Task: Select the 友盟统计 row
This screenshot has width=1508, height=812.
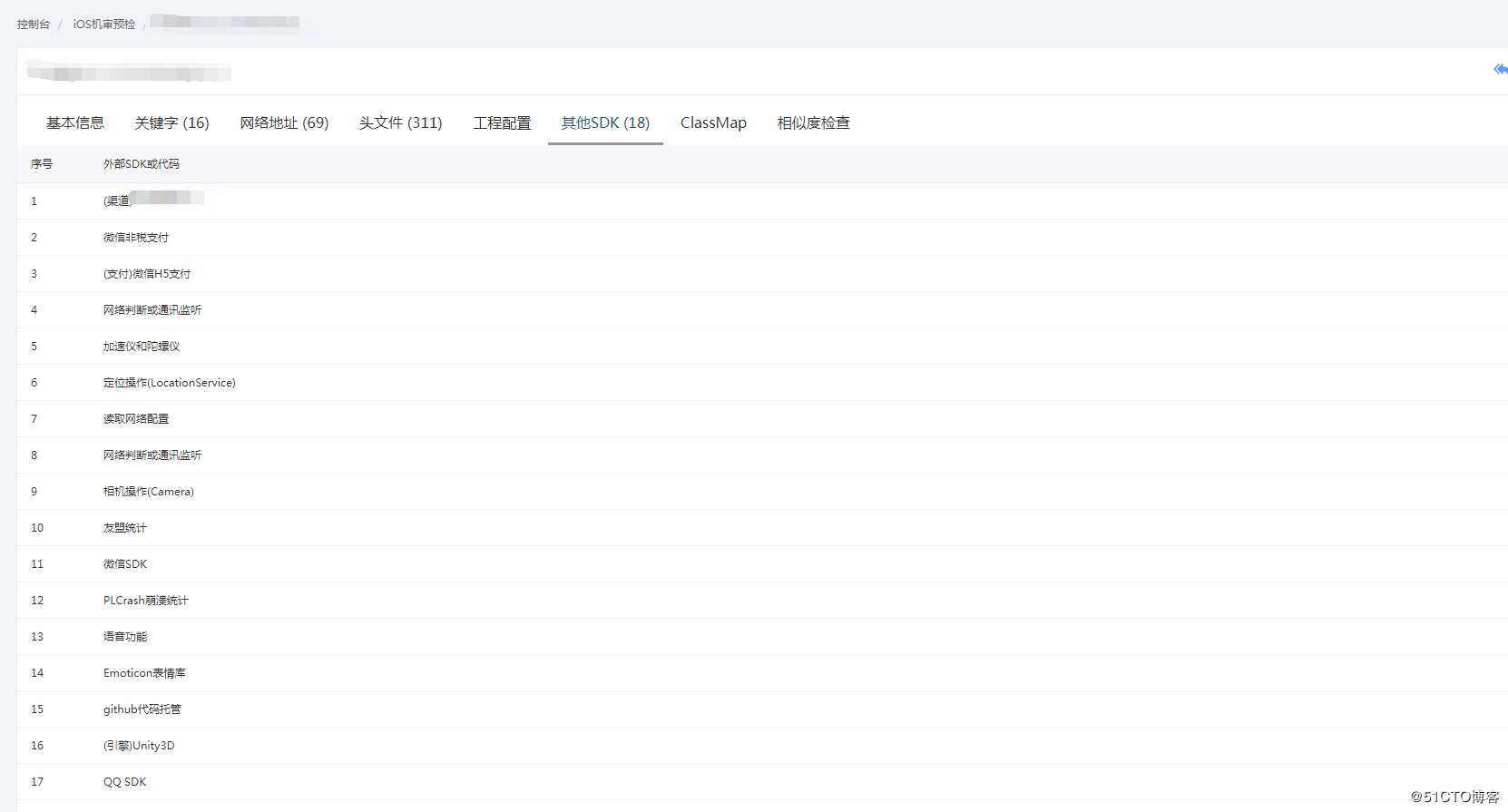Action: 762,528
